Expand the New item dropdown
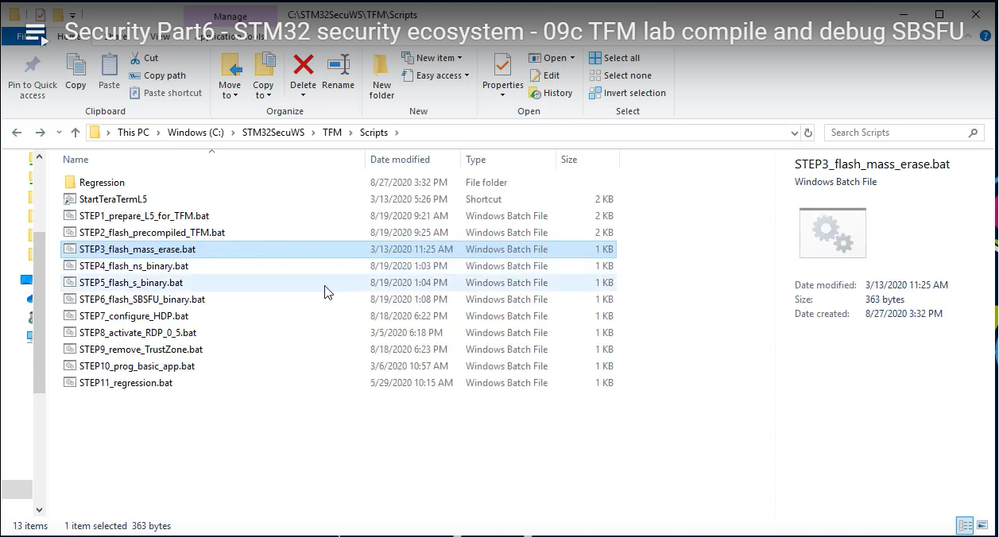Screen dimensions: 999x537 pyautogui.click(x=432, y=58)
